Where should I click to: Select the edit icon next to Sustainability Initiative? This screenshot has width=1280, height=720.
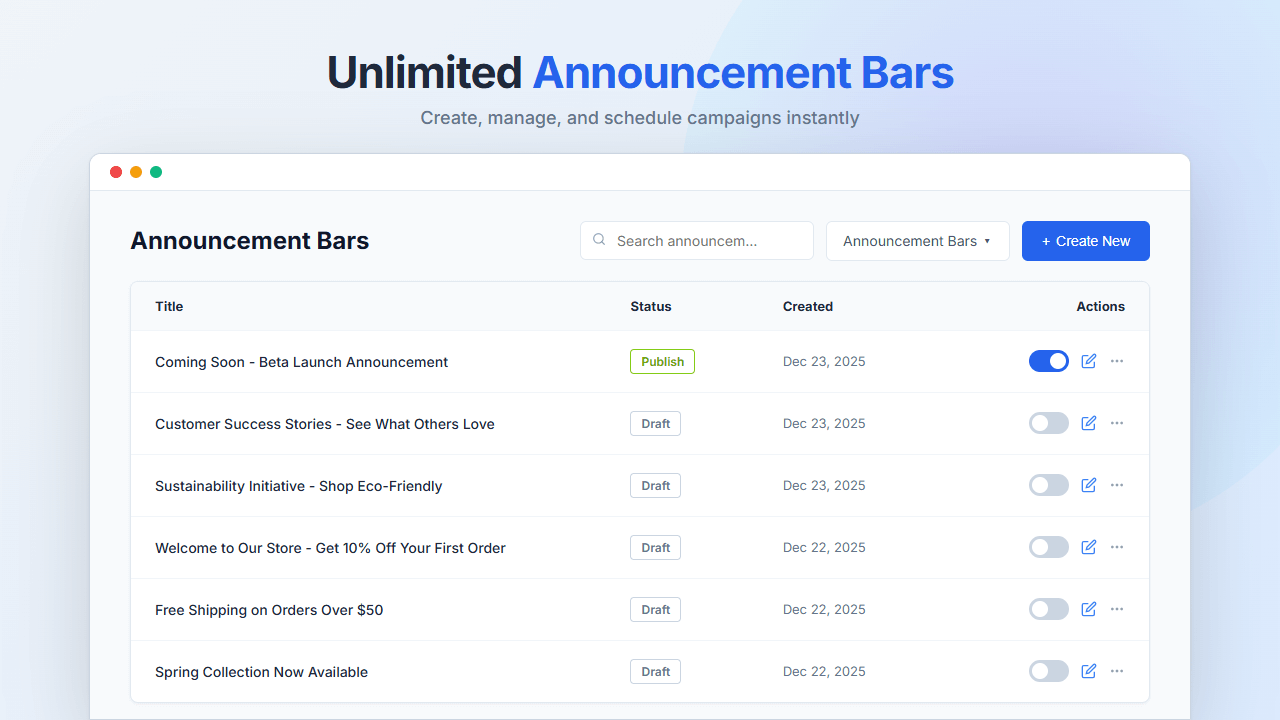click(x=1088, y=485)
